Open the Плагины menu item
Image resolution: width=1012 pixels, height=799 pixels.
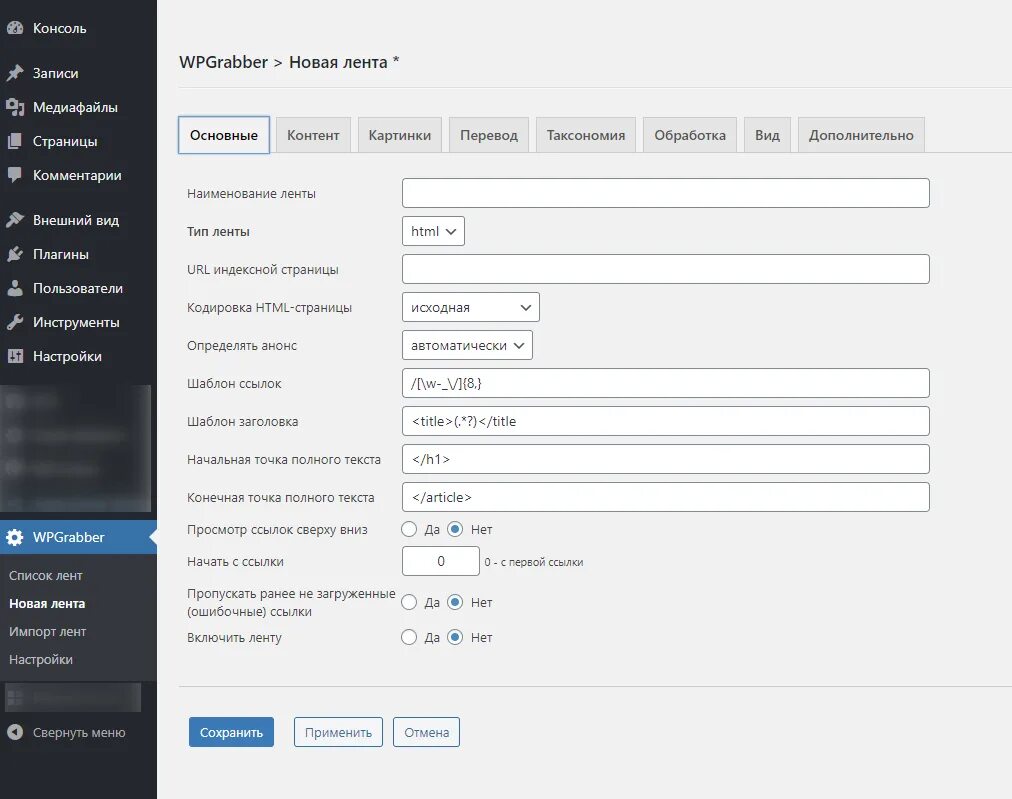[x=78, y=254]
